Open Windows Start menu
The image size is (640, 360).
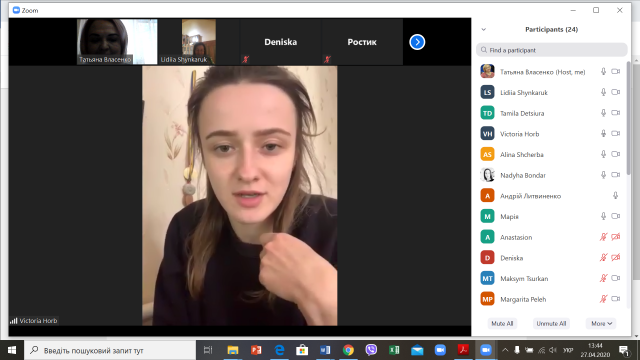pyautogui.click(x=12, y=350)
